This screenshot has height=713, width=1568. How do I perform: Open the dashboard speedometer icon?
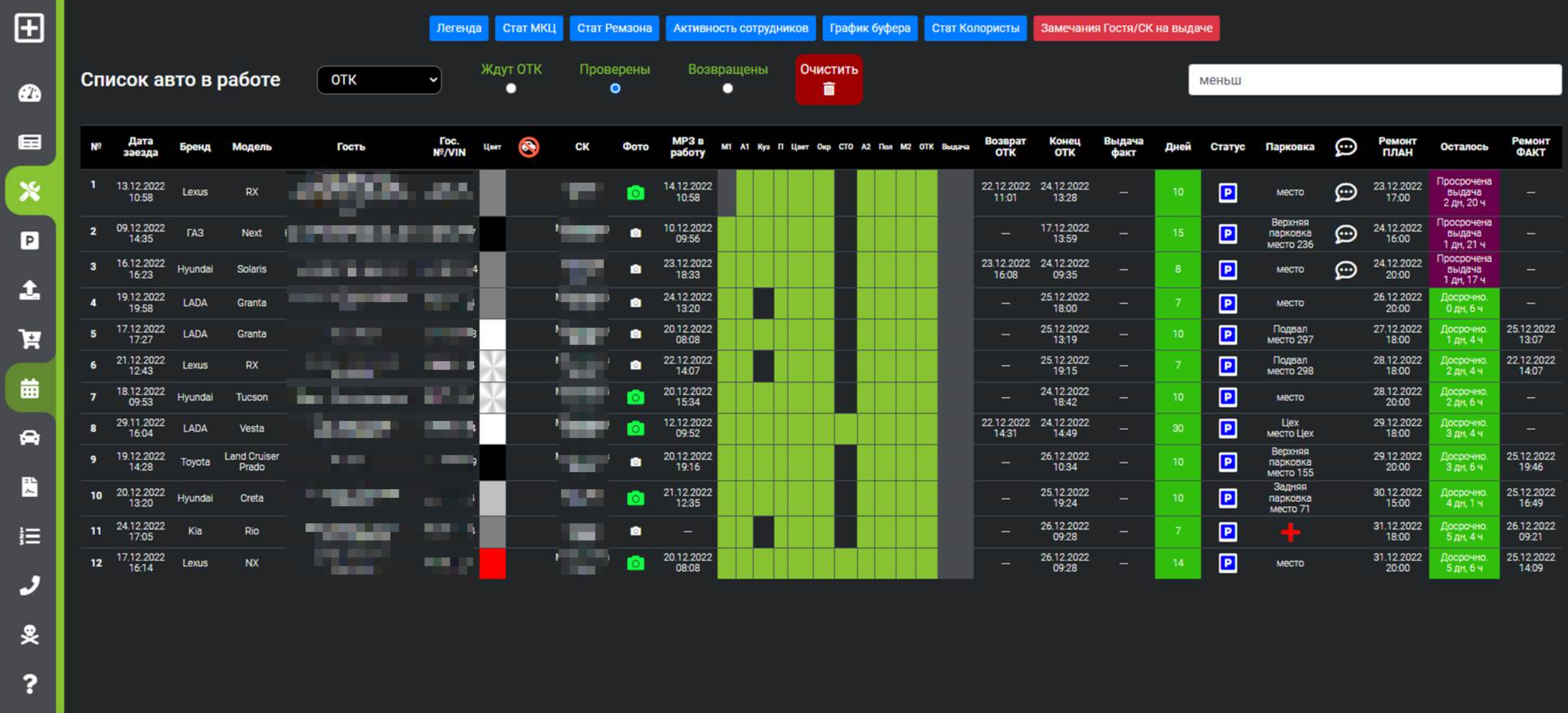tap(29, 93)
